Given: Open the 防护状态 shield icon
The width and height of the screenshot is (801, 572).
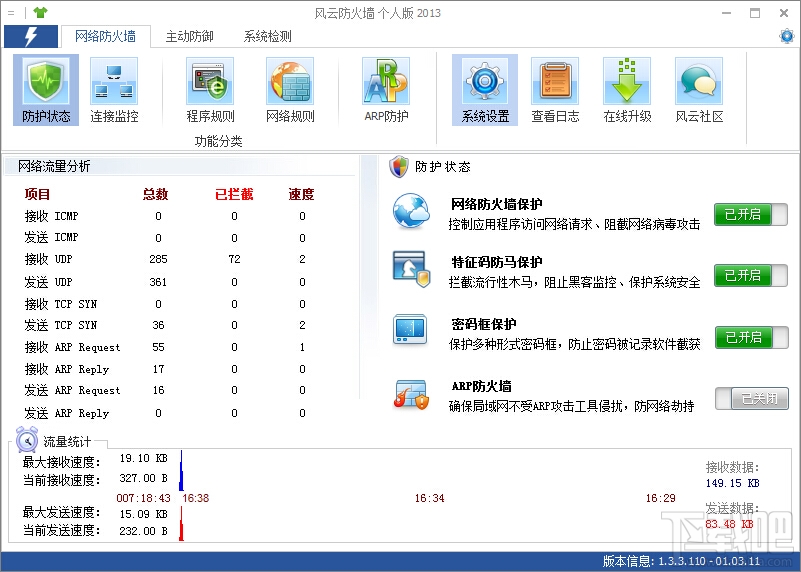Looking at the screenshot, I should pyautogui.click(x=46, y=90).
